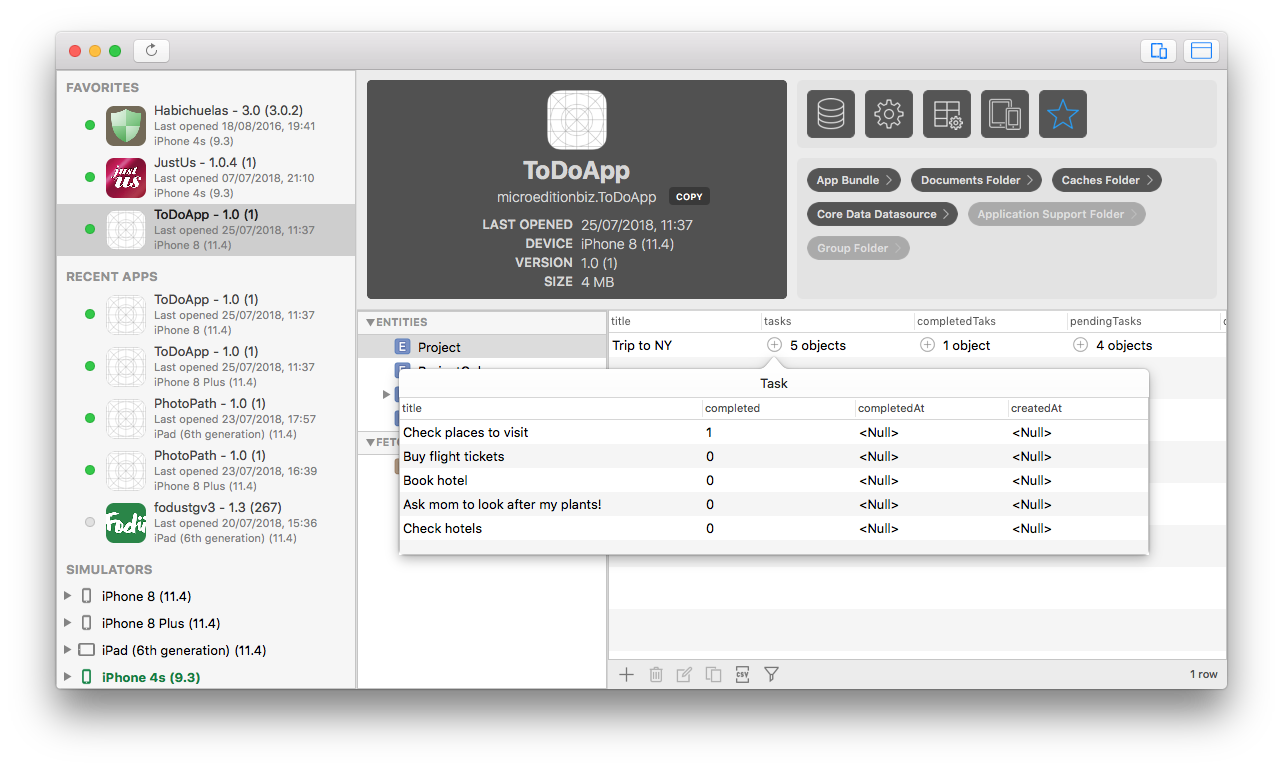Add a new row with plus icon
This screenshot has height=769, width=1283.
pyautogui.click(x=626, y=675)
